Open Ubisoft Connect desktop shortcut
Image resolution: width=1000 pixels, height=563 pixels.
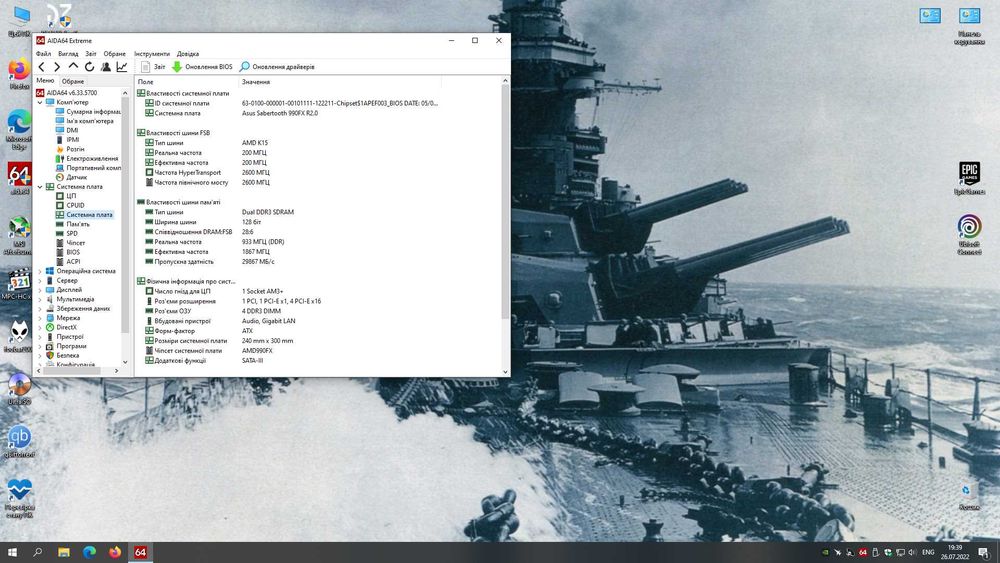[x=969, y=235]
